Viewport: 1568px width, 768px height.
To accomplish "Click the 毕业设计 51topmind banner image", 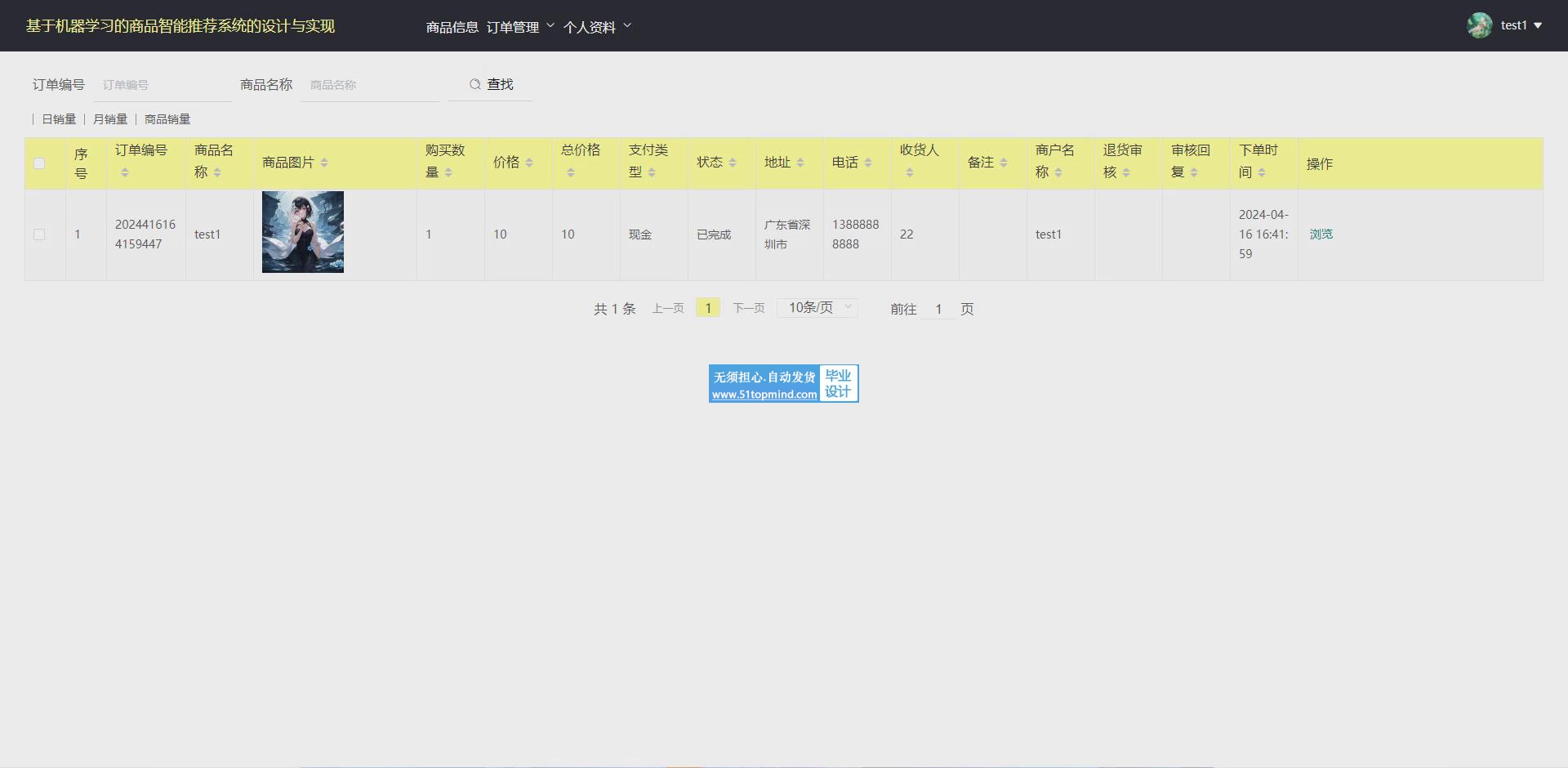I will (784, 383).
